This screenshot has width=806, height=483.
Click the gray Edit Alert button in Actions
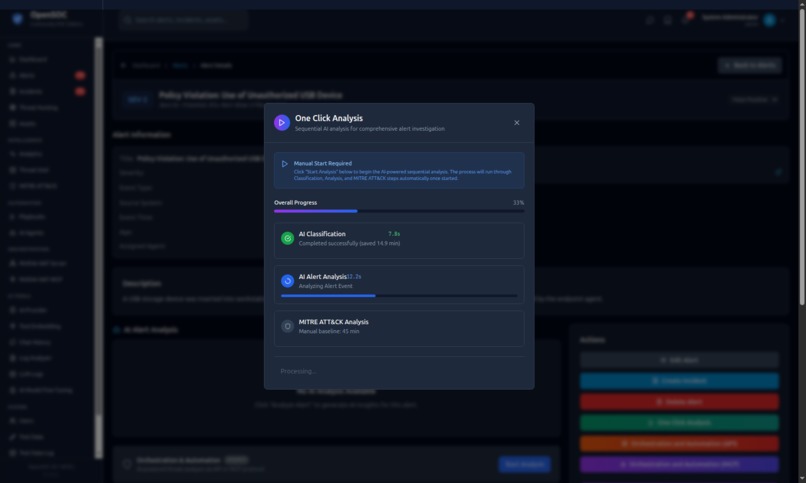[x=679, y=360]
